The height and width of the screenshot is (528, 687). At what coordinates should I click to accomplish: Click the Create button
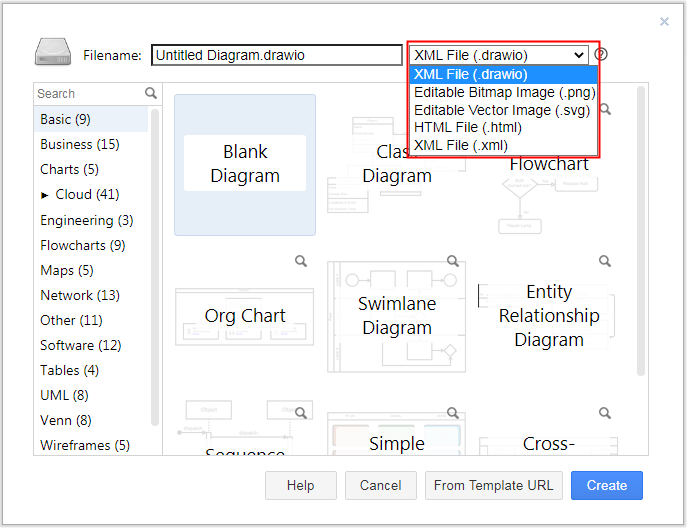tap(606, 486)
